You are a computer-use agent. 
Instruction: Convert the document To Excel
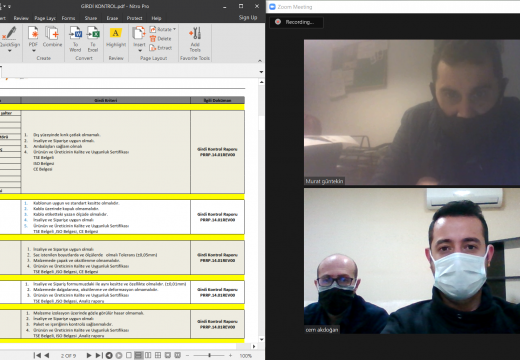point(93,33)
